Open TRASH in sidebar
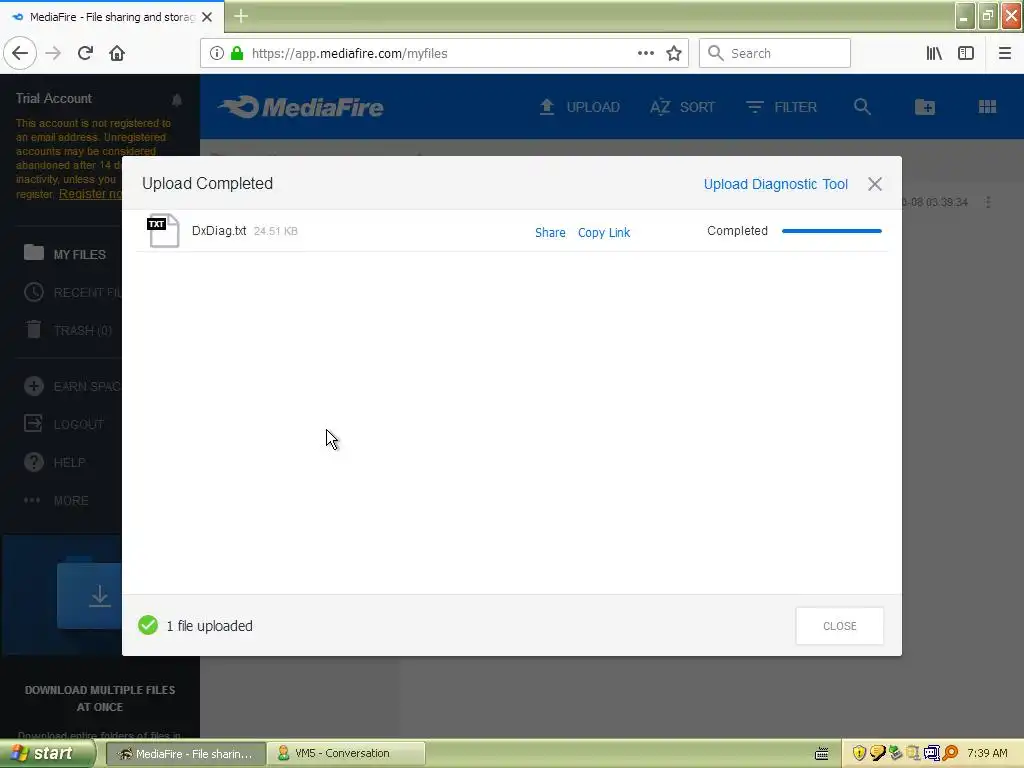The width and height of the screenshot is (1024, 768). pyautogui.click(x=68, y=330)
